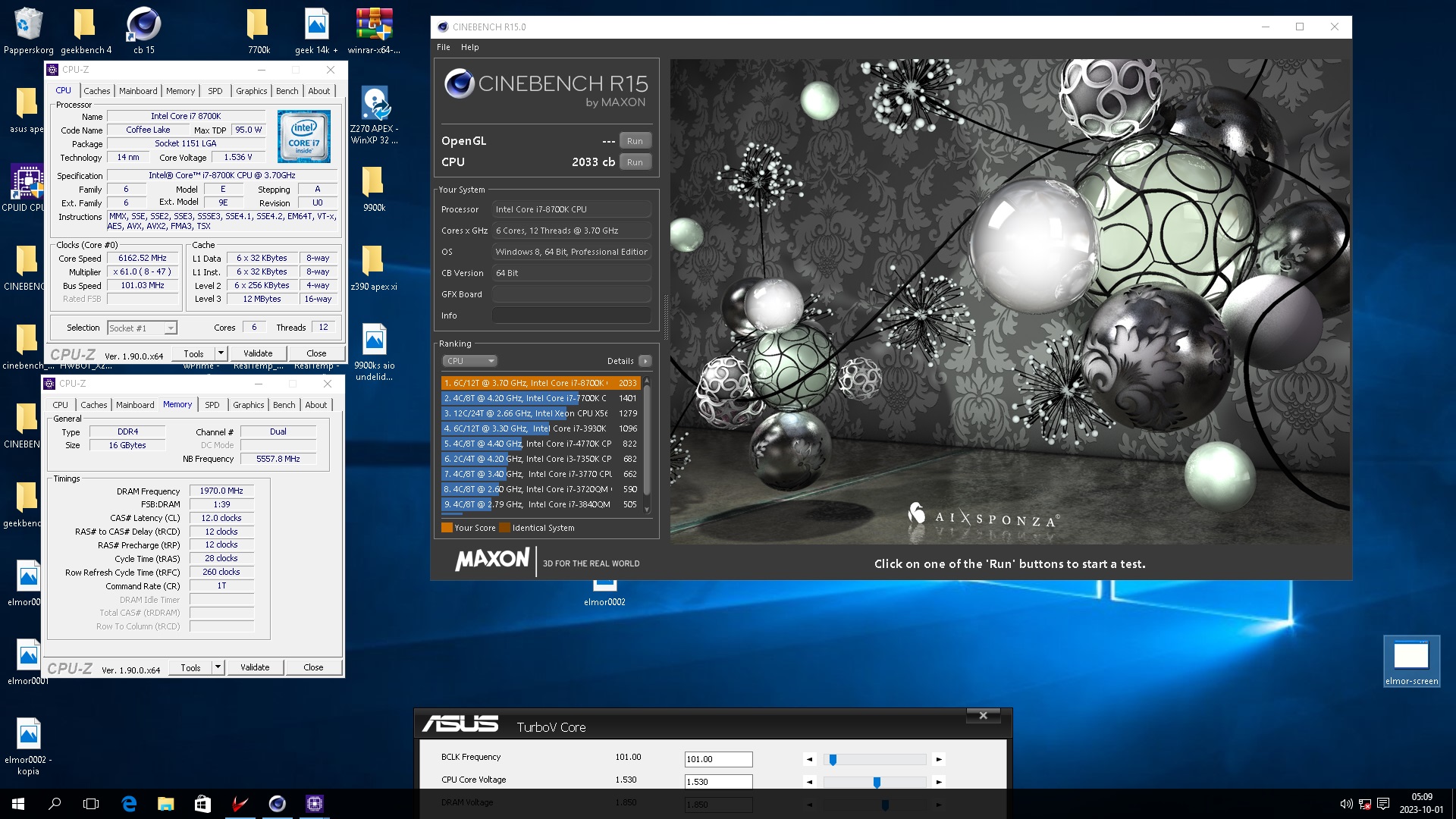Decrease BCLK Frequency with left arrow

810,759
